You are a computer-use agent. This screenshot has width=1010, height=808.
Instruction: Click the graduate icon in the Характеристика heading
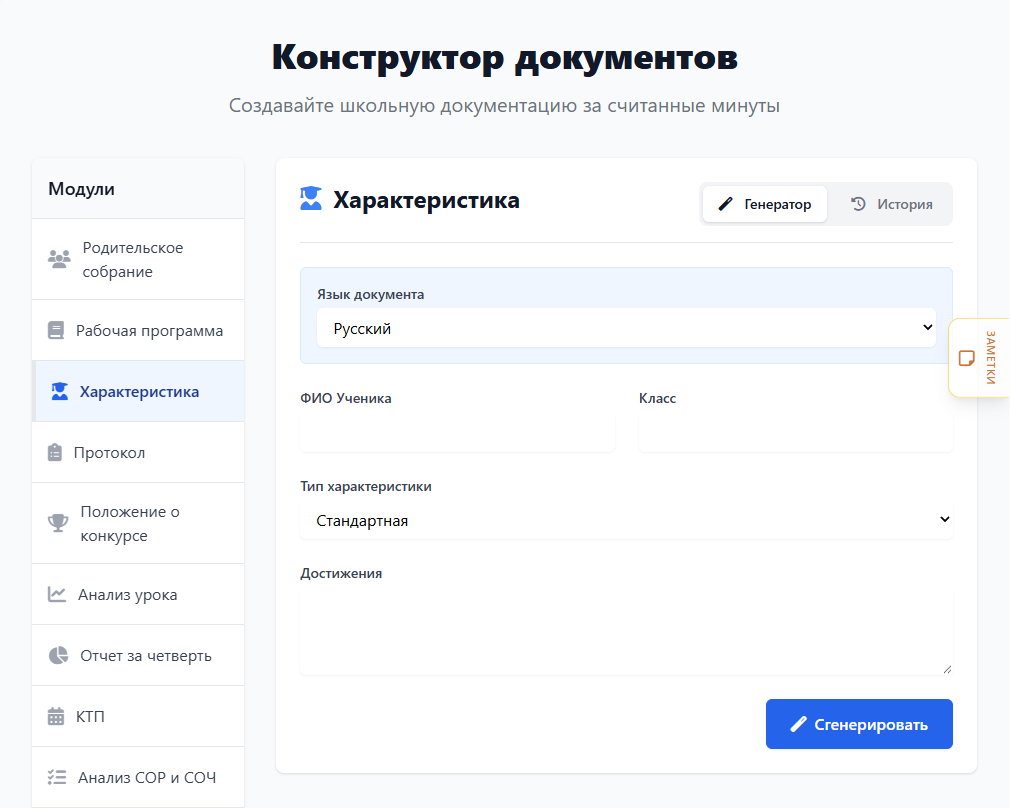(310, 198)
